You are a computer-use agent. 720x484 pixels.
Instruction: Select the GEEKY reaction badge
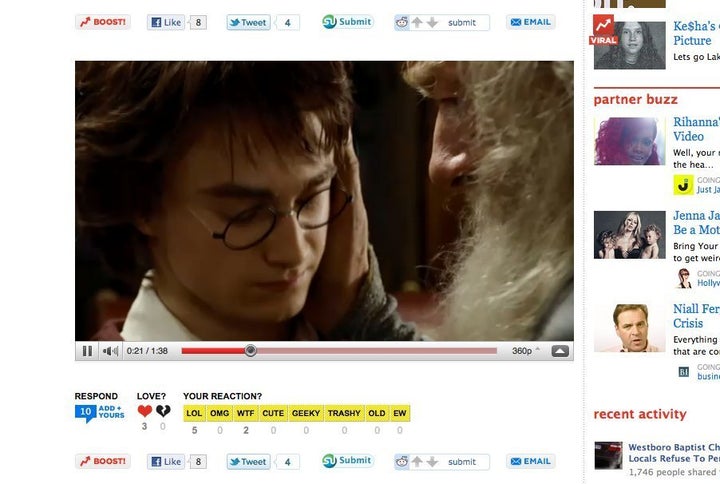[306, 413]
